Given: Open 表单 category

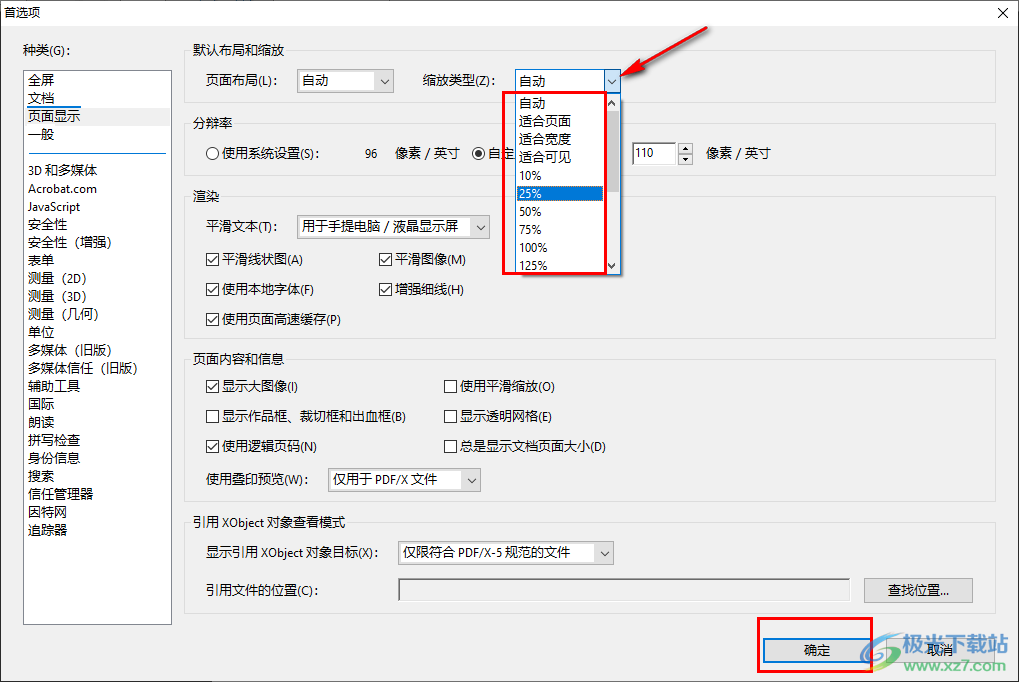Looking at the screenshot, I should (41, 260).
